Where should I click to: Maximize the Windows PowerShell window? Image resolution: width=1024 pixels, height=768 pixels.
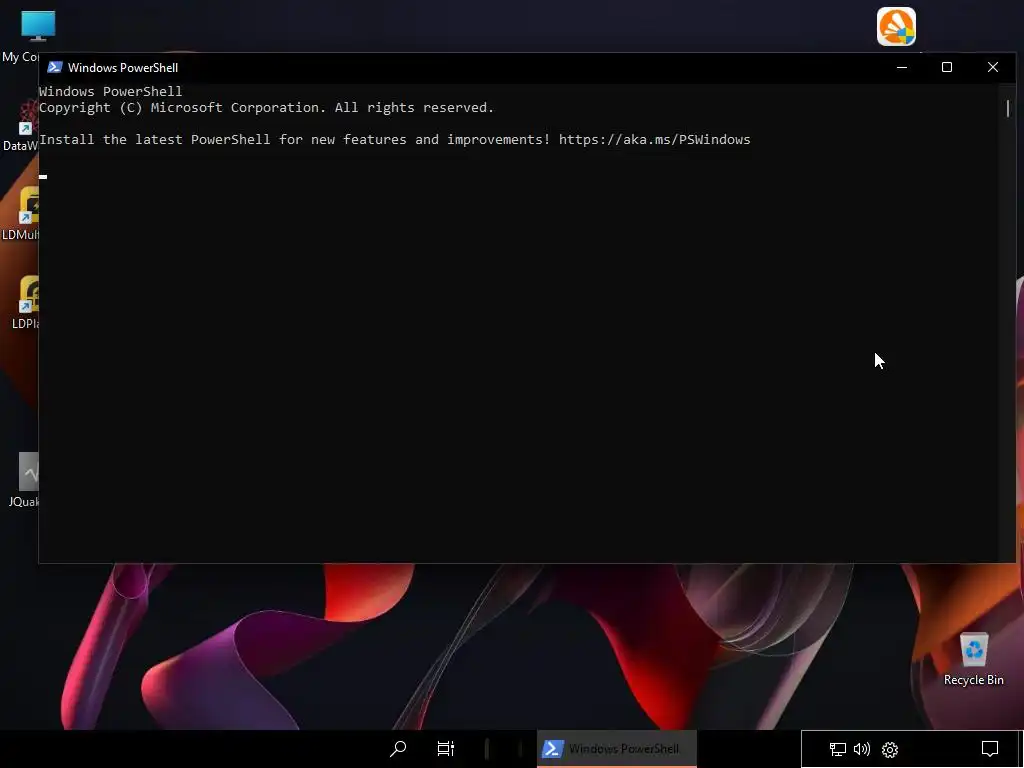[947, 67]
